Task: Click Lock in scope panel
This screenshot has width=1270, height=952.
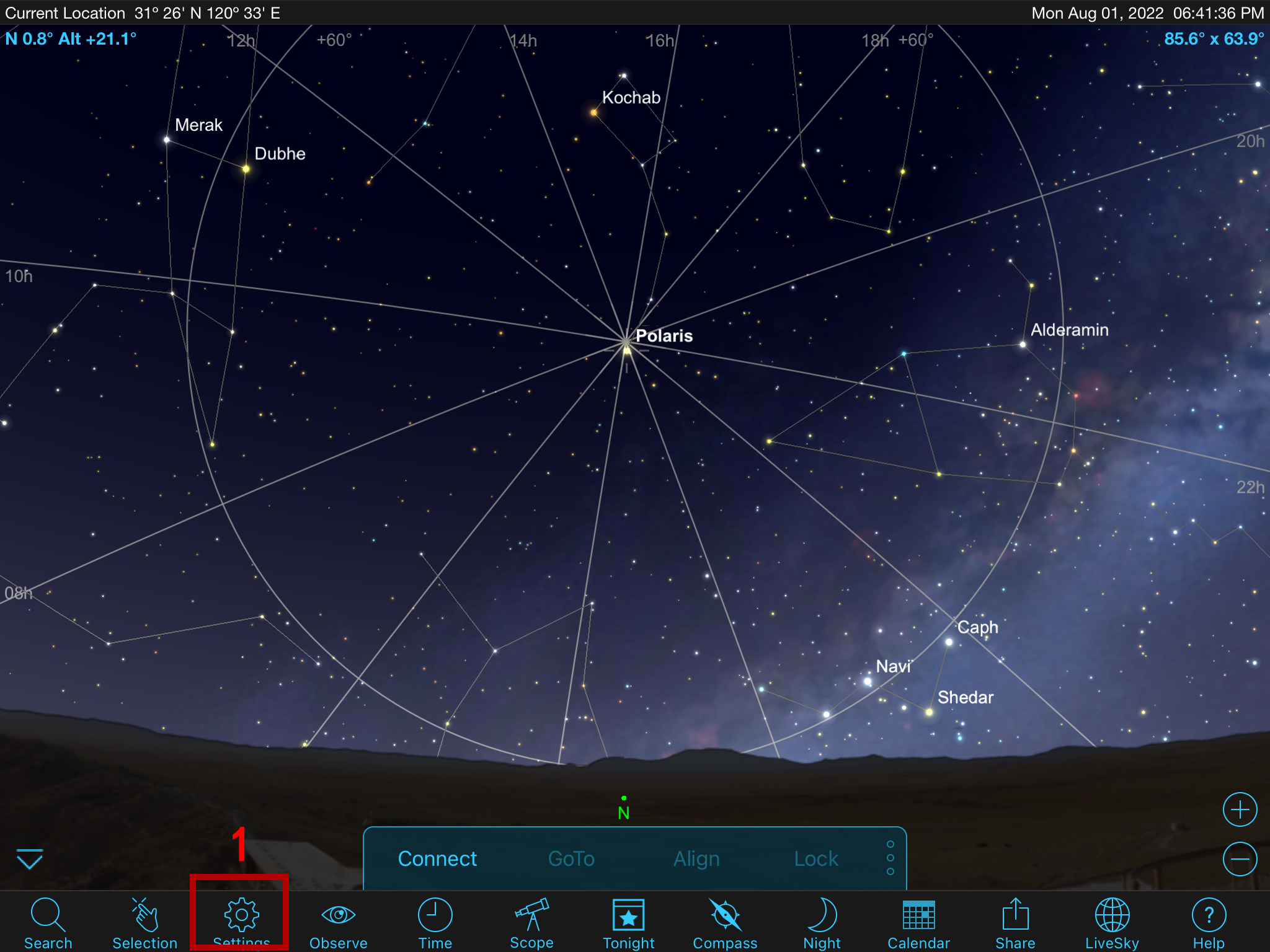Action: coord(816,858)
